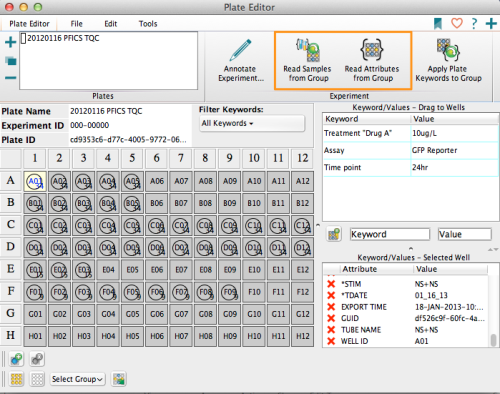500x394 pixels.
Task: Click the Plate ID value field
Action: [x=130, y=140]
